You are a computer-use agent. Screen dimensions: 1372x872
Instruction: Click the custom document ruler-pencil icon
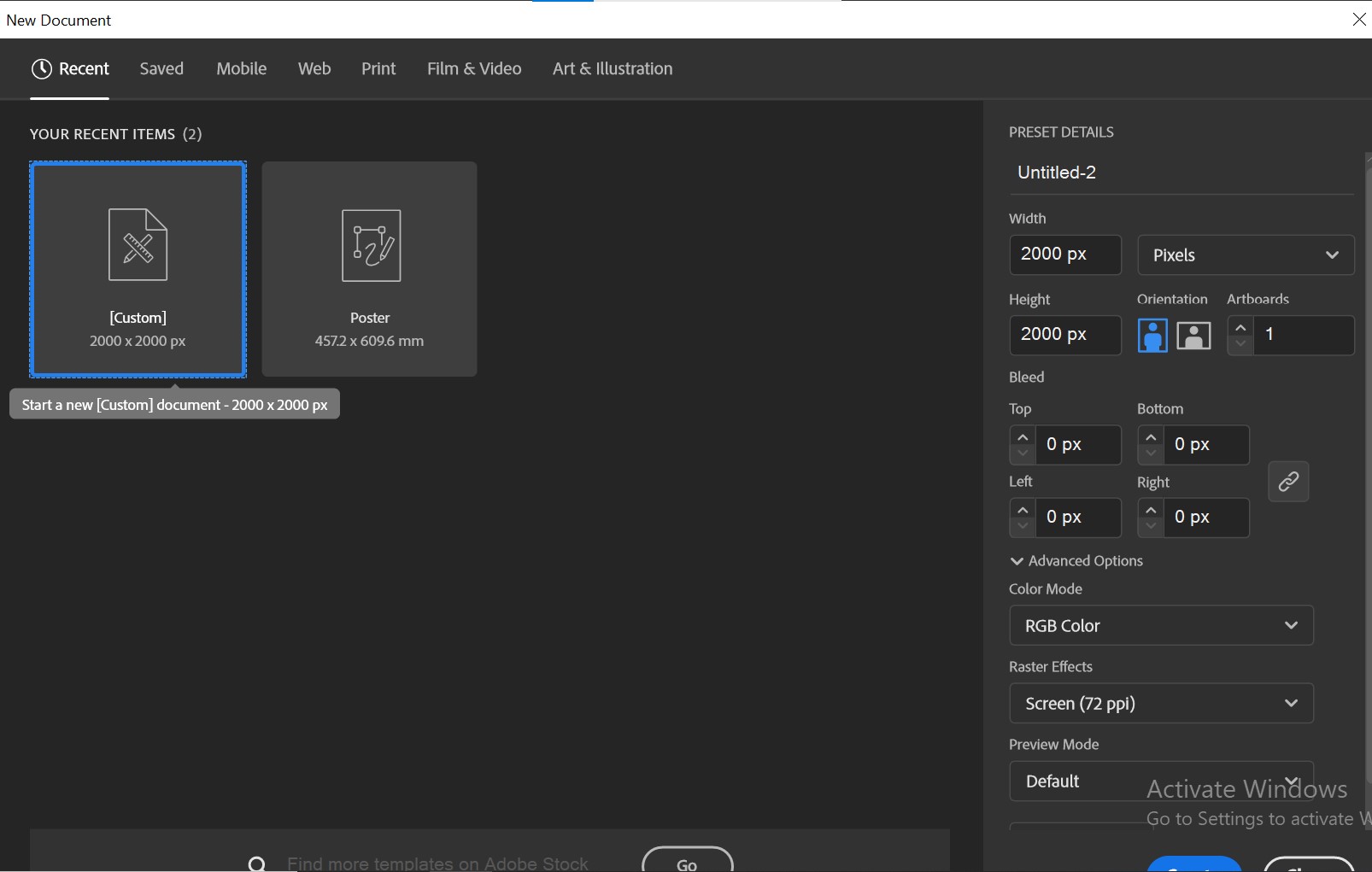tap(138, 244)
